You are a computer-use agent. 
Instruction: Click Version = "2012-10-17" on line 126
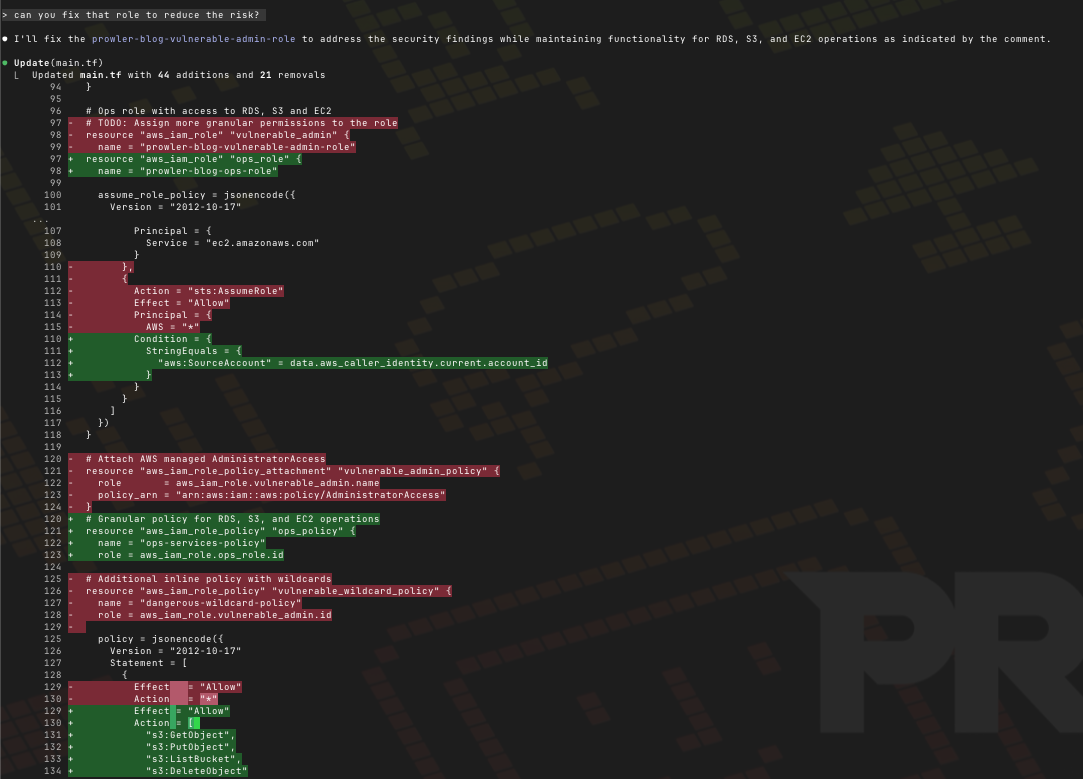click(175, 651)
